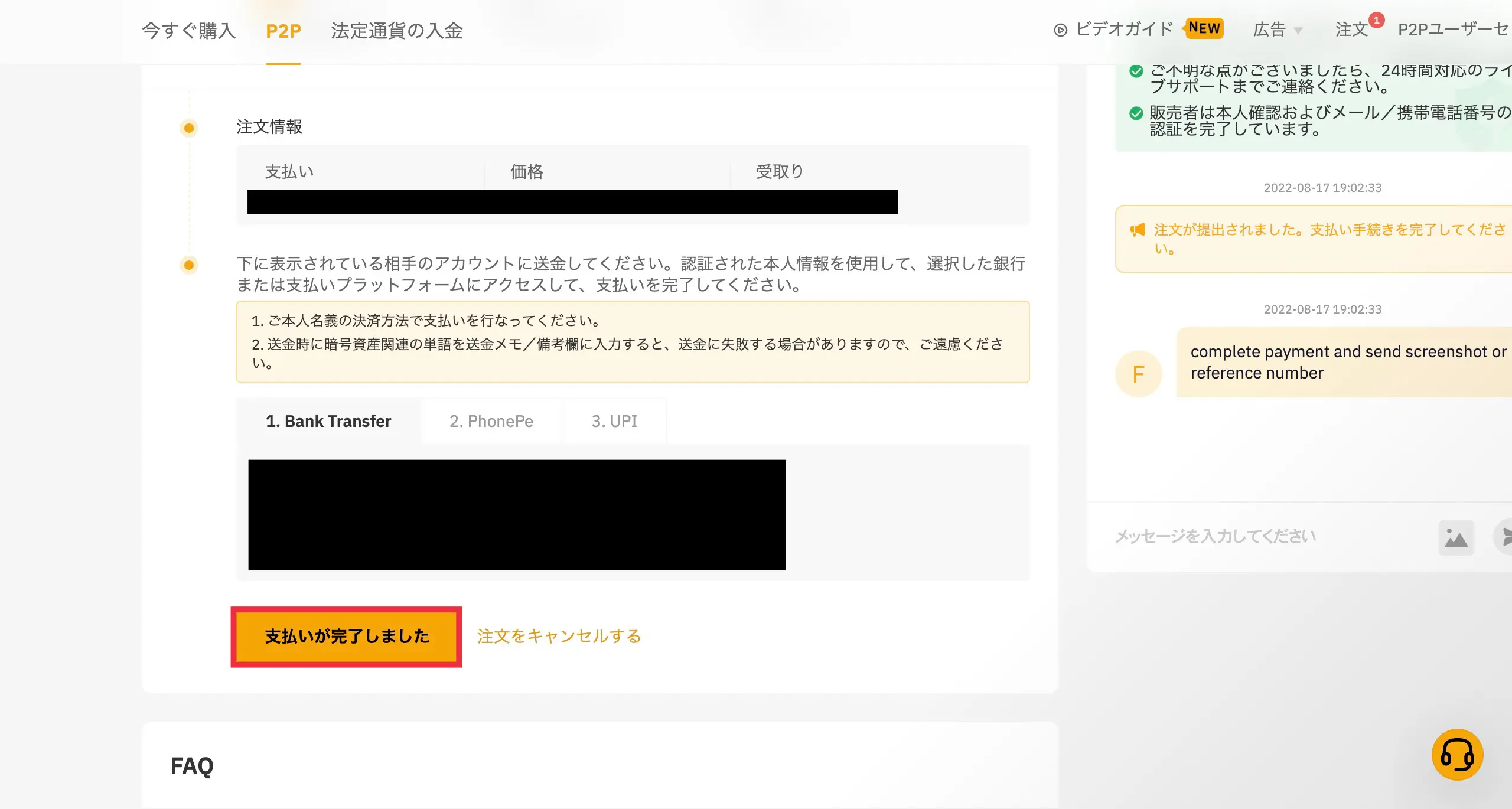
Task: Click the 注文をキャンセルする link
Action: coord(559,636)
